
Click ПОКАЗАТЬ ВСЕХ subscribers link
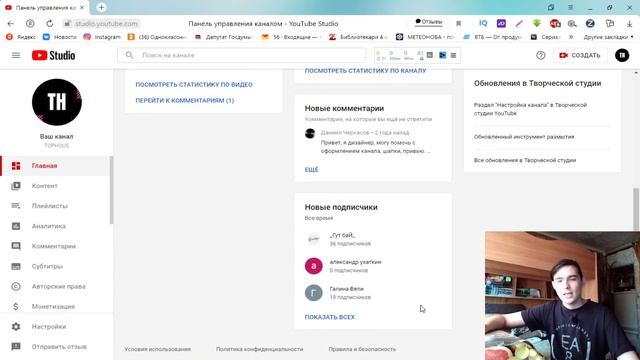click(330, 317)
